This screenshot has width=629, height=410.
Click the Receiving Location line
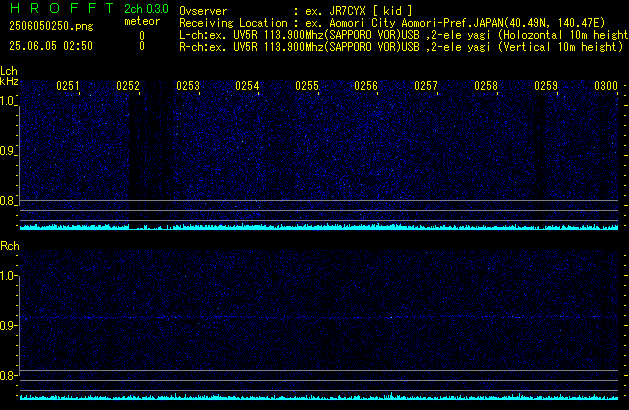pos(392,23)
